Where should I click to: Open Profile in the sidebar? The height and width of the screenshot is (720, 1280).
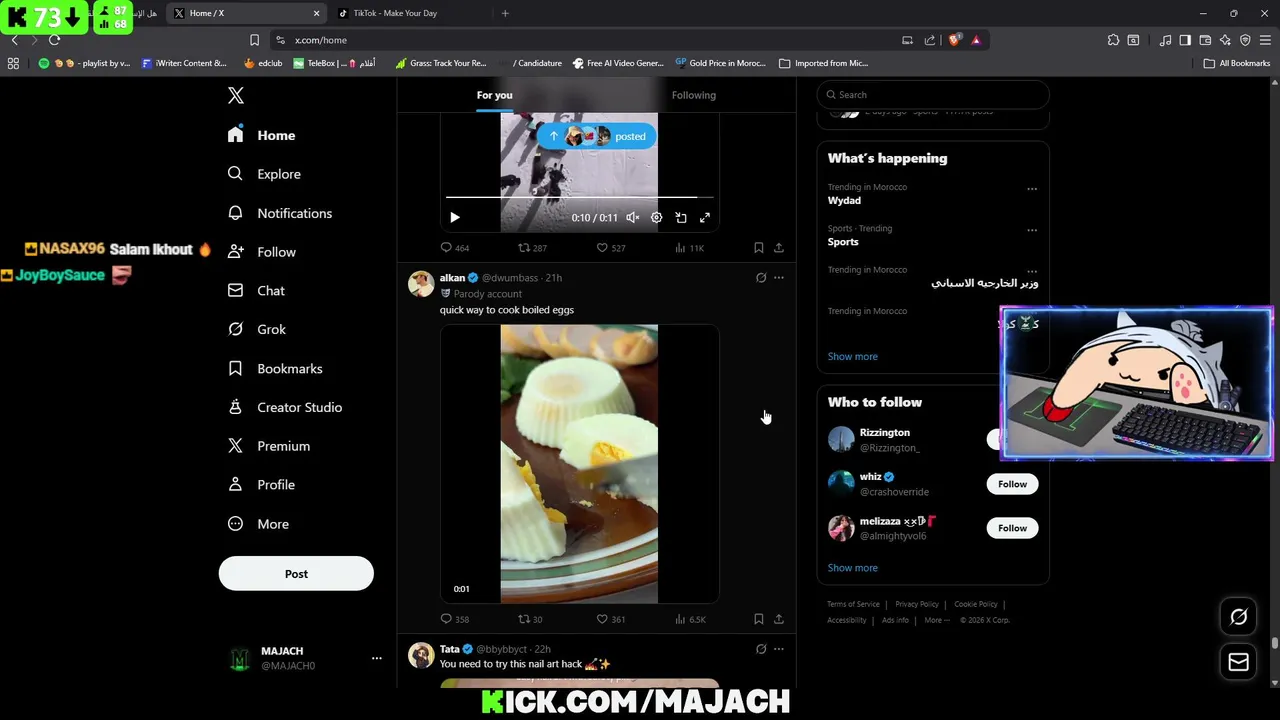click(x=261, y=485)
